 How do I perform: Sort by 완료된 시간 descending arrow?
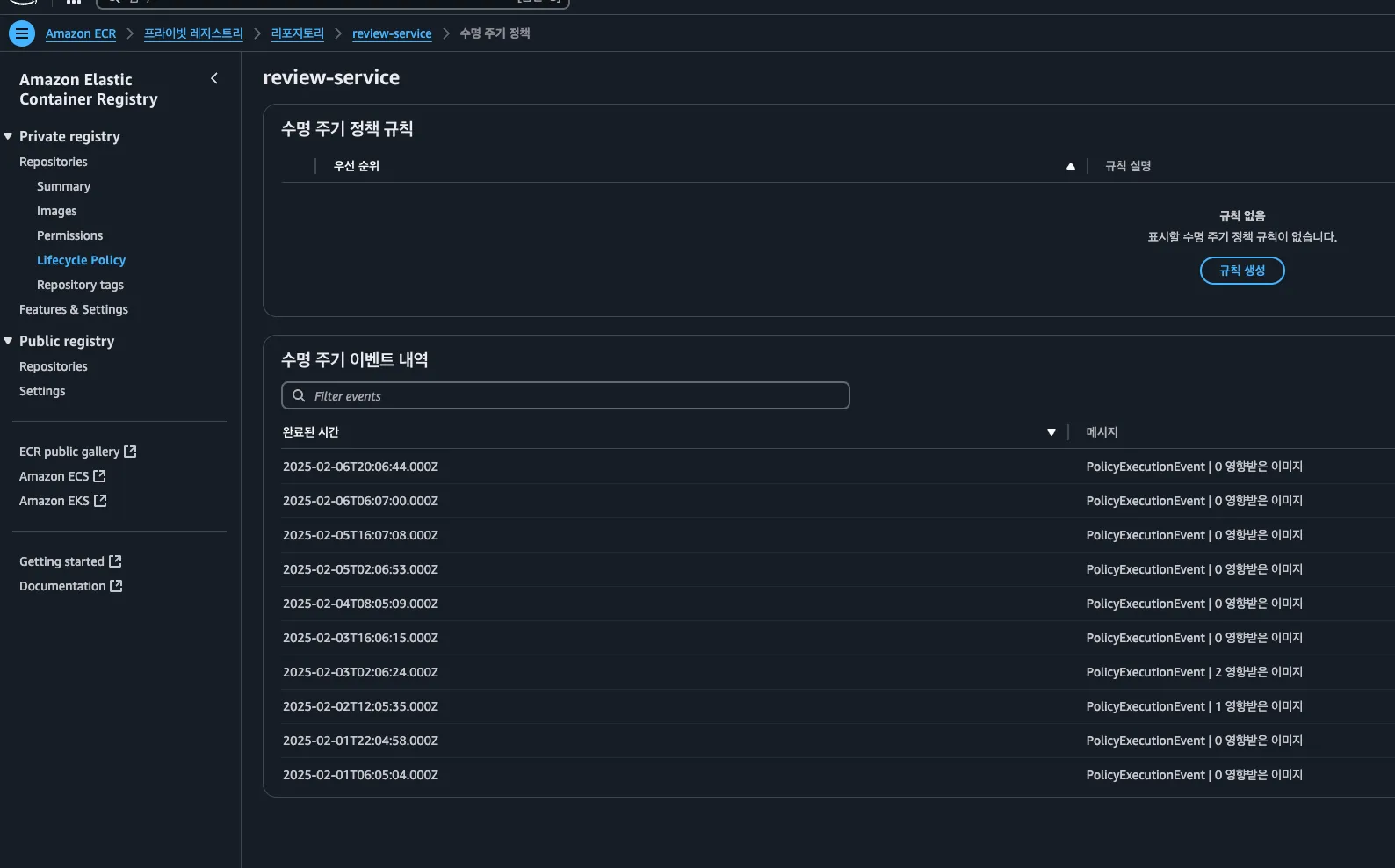pos(1051,432)
